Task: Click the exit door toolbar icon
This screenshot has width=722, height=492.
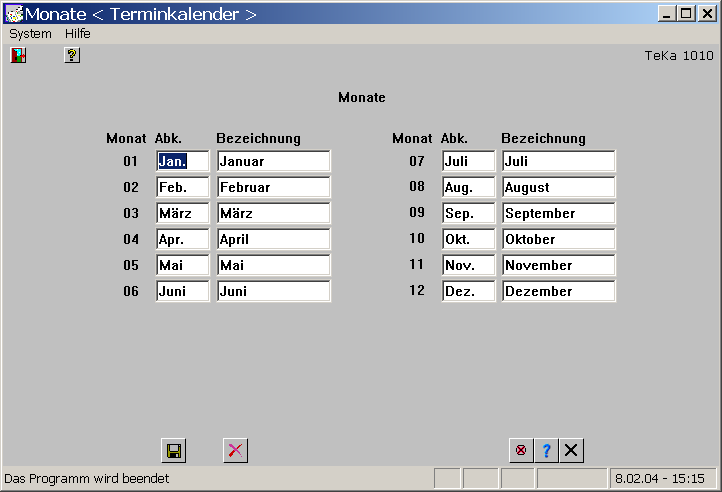Action: pyautogui.click(x=18, y=56)
